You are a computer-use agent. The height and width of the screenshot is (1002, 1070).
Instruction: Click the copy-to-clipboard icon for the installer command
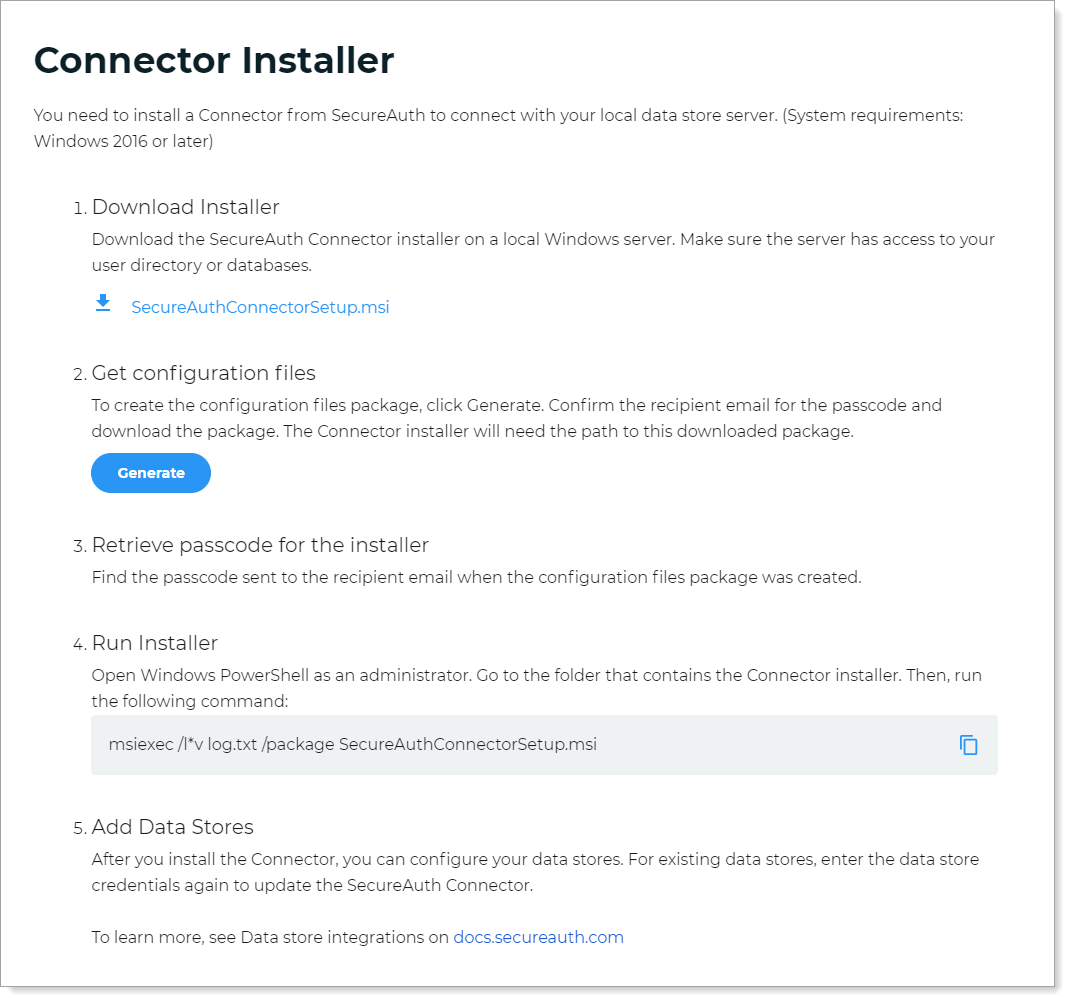pos(968,744)
